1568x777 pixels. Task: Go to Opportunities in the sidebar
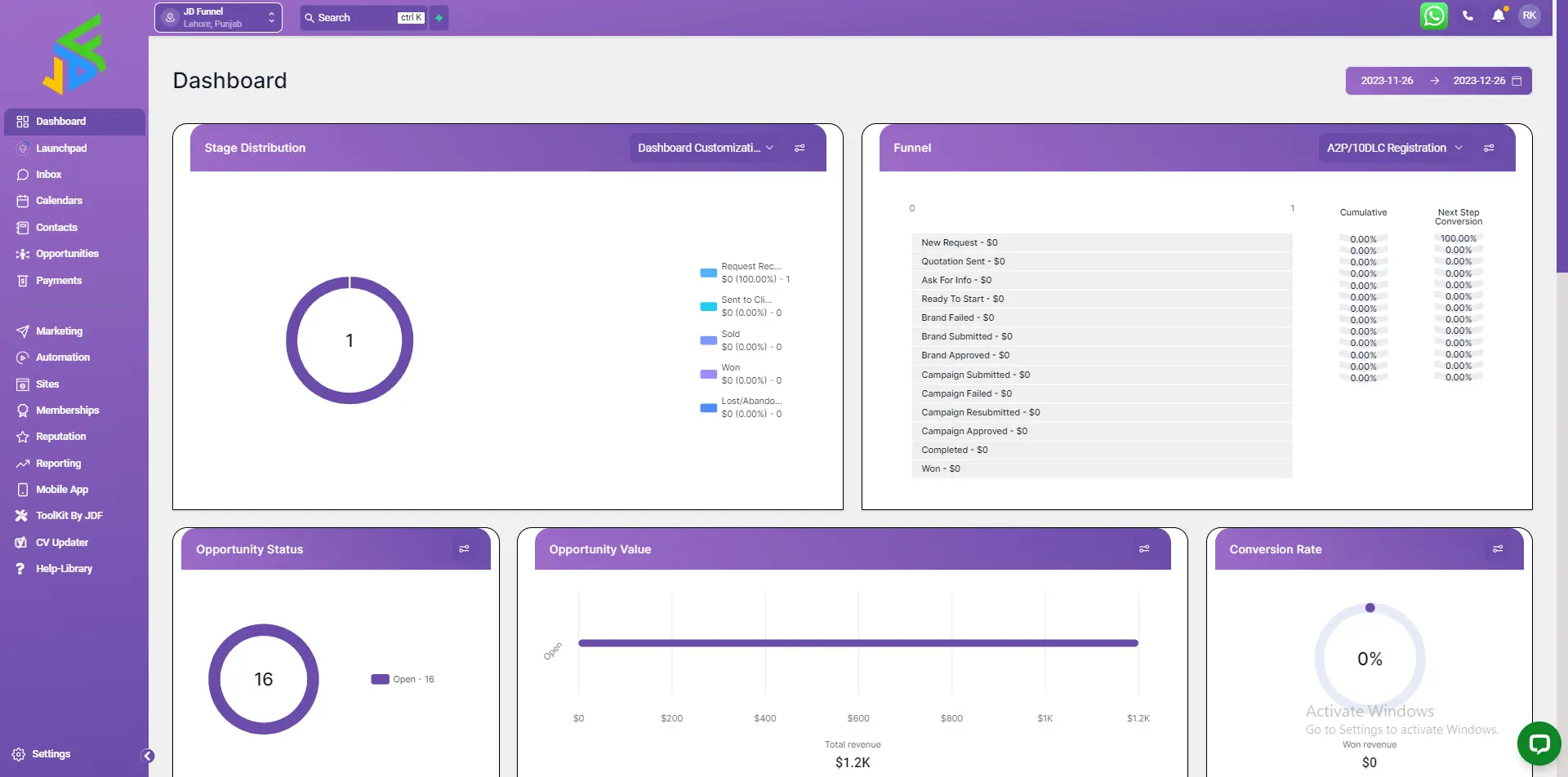67,254
